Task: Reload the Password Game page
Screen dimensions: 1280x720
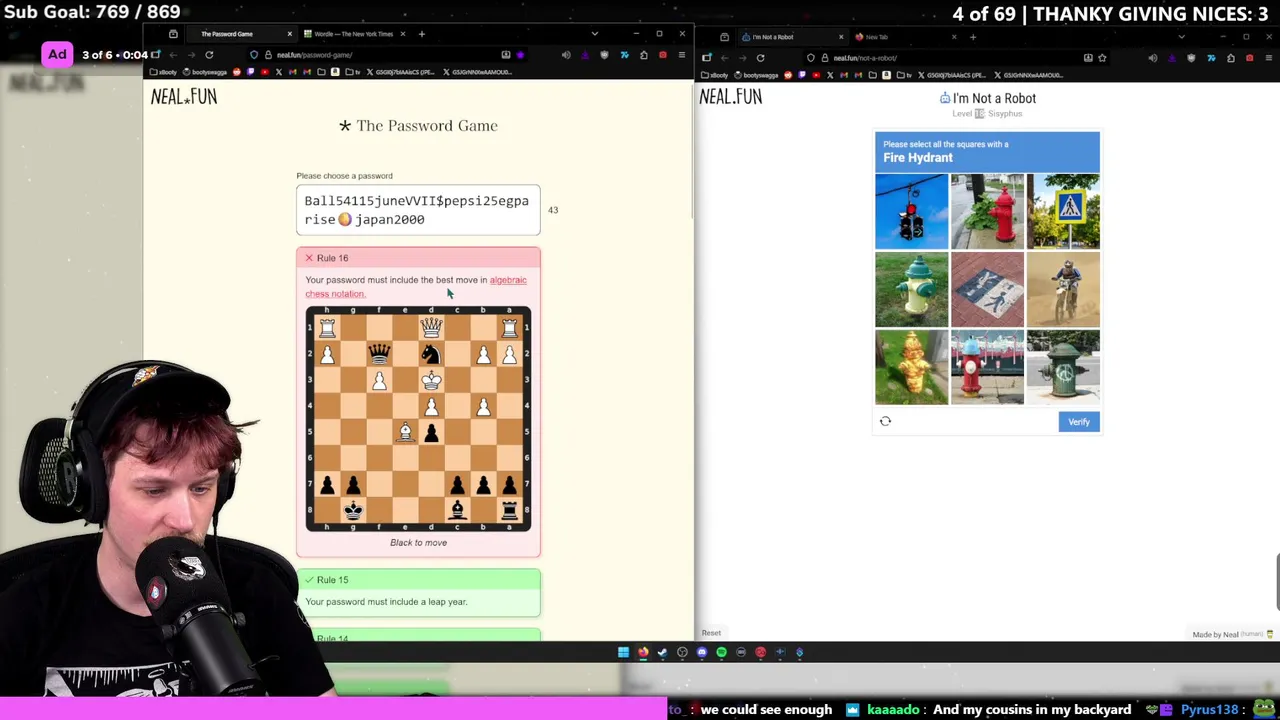Action: (x=209, y=55)
